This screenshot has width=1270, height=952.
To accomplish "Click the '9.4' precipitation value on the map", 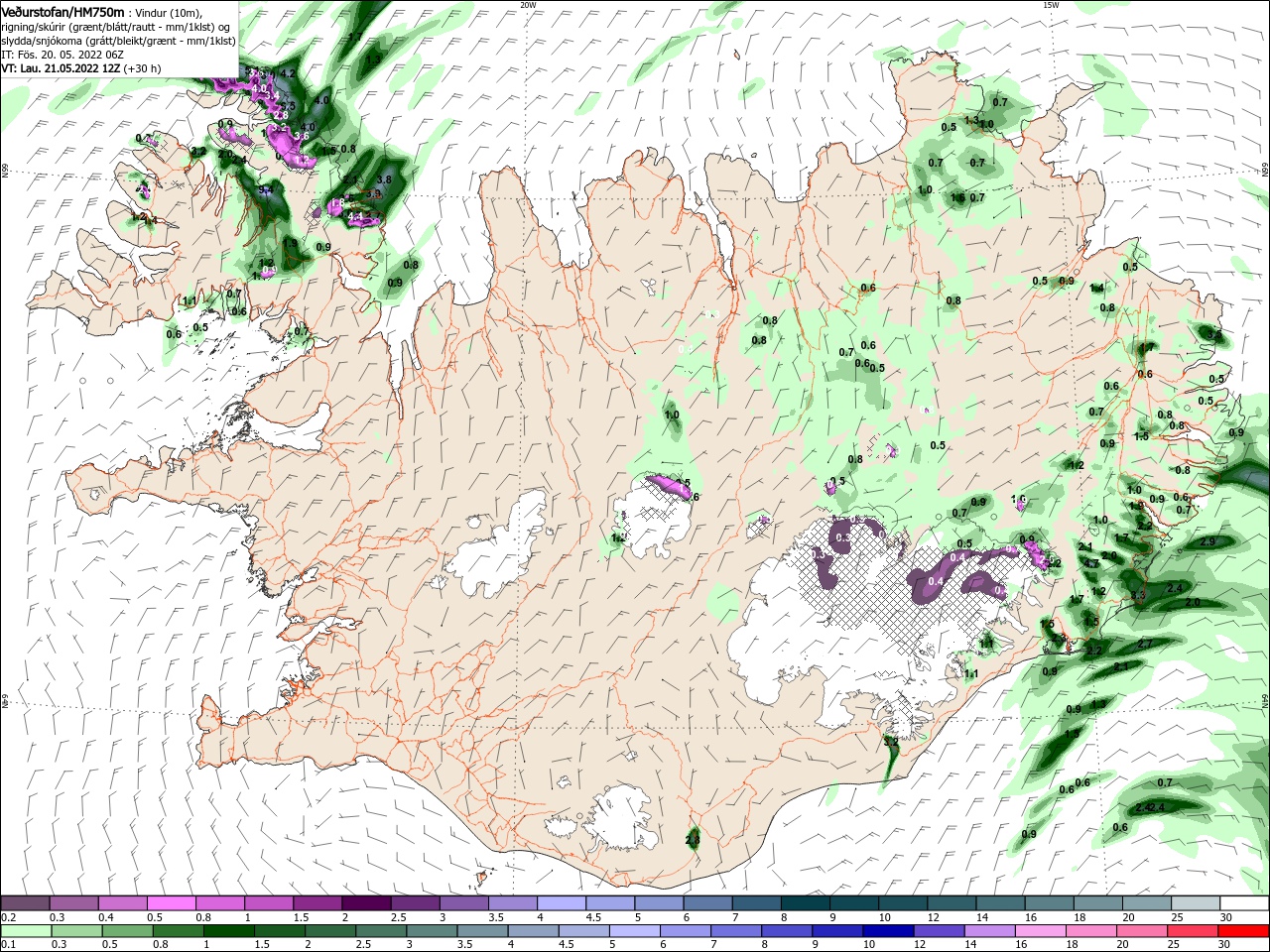I will (x=266, y=189).
